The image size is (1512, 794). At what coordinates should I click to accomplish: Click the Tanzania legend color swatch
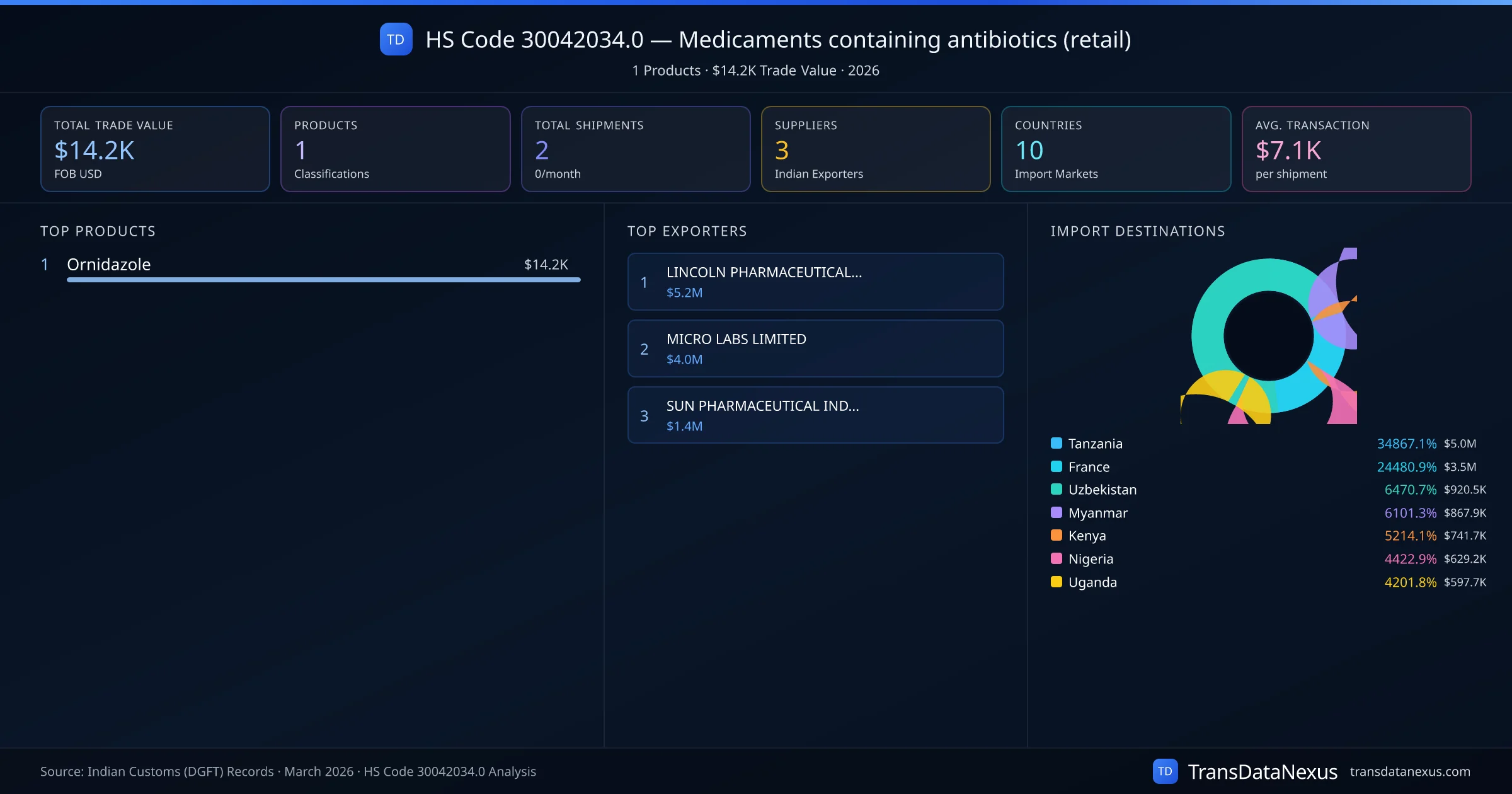(1057, 443)
